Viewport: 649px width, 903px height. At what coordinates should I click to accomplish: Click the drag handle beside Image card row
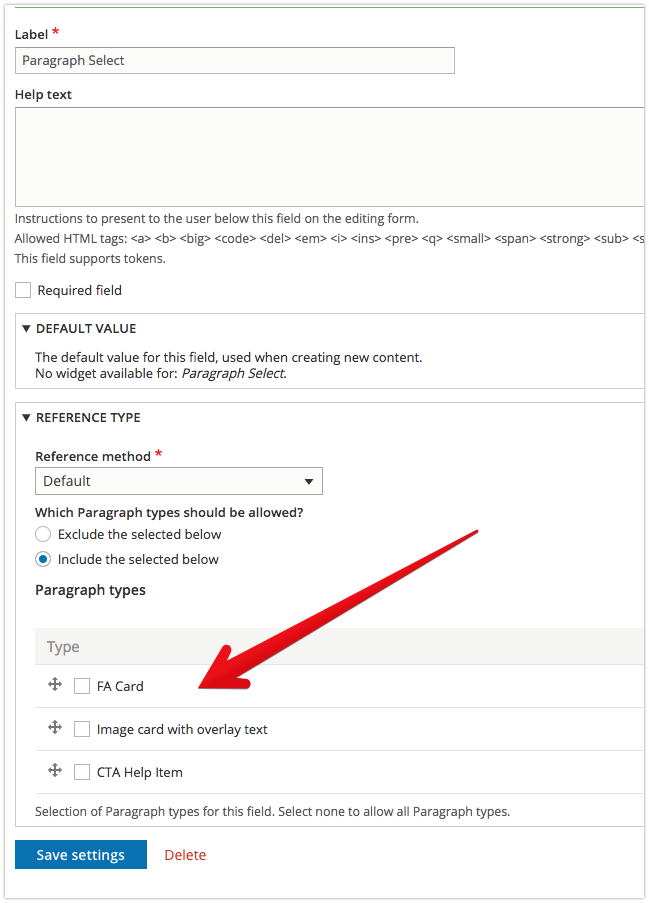point(54,728)
